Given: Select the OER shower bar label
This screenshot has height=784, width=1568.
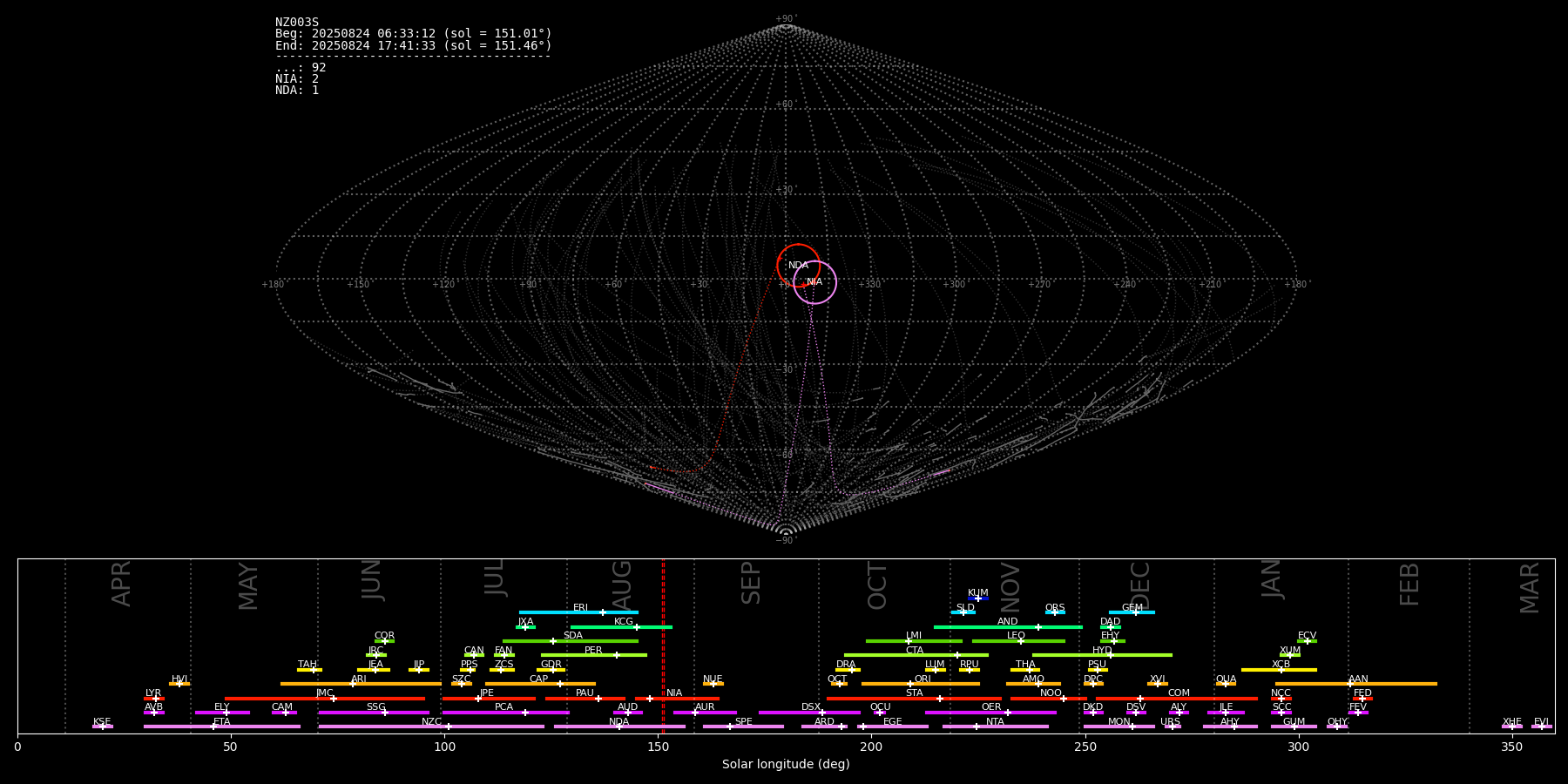Looking at the screenshot, I should click(x=991, y=707).
